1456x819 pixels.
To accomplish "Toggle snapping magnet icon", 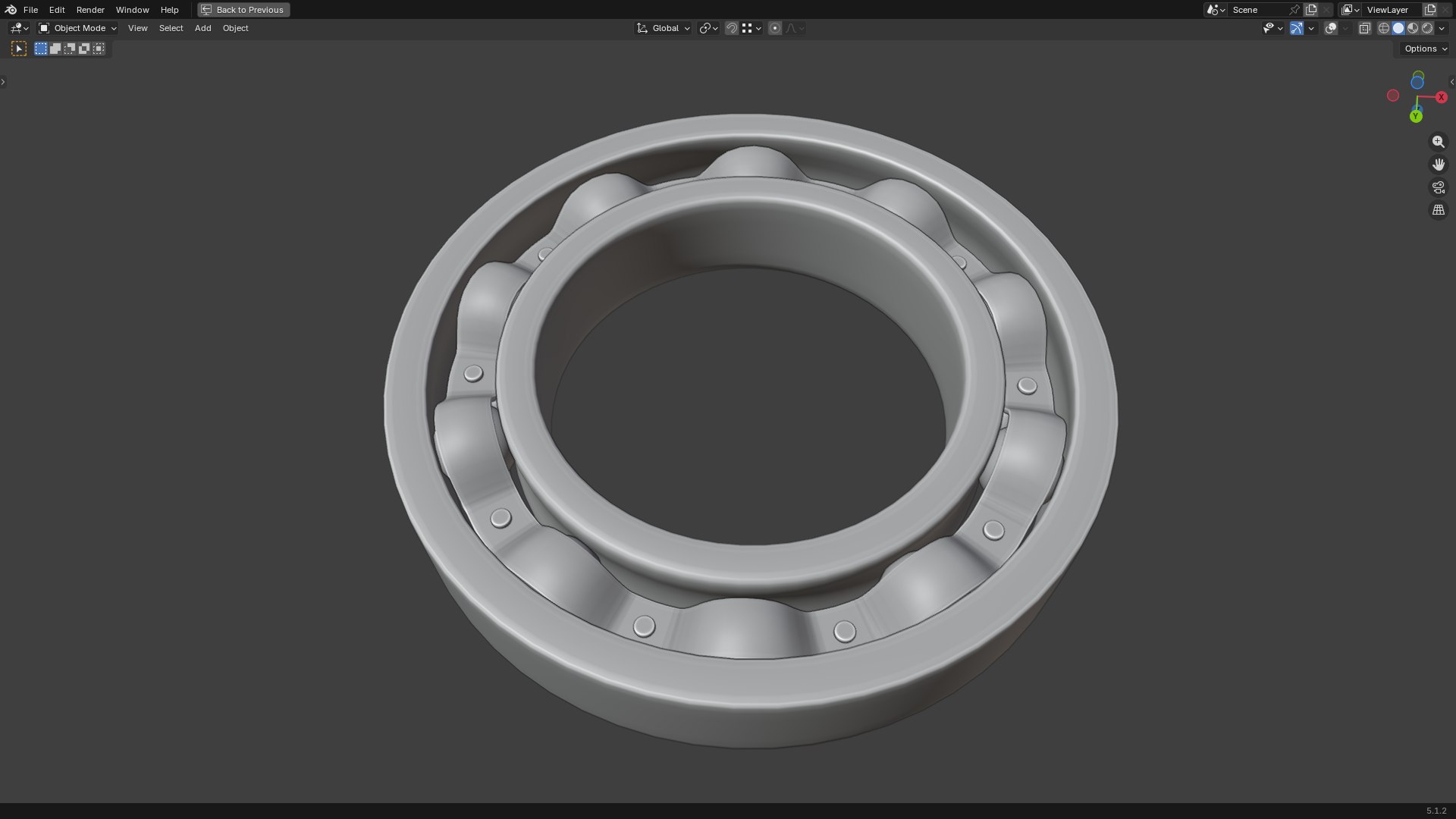I will point(731,28).
